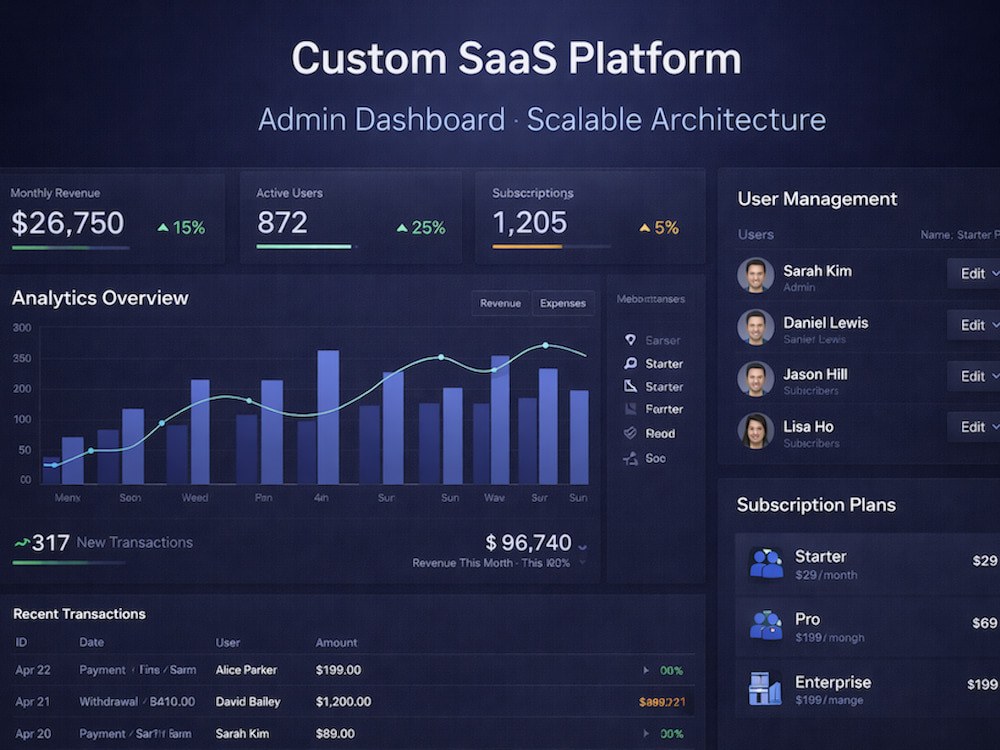Click the Users column label
The height and width of the screenshot is (750, 1000).
[x=756, y=235]
